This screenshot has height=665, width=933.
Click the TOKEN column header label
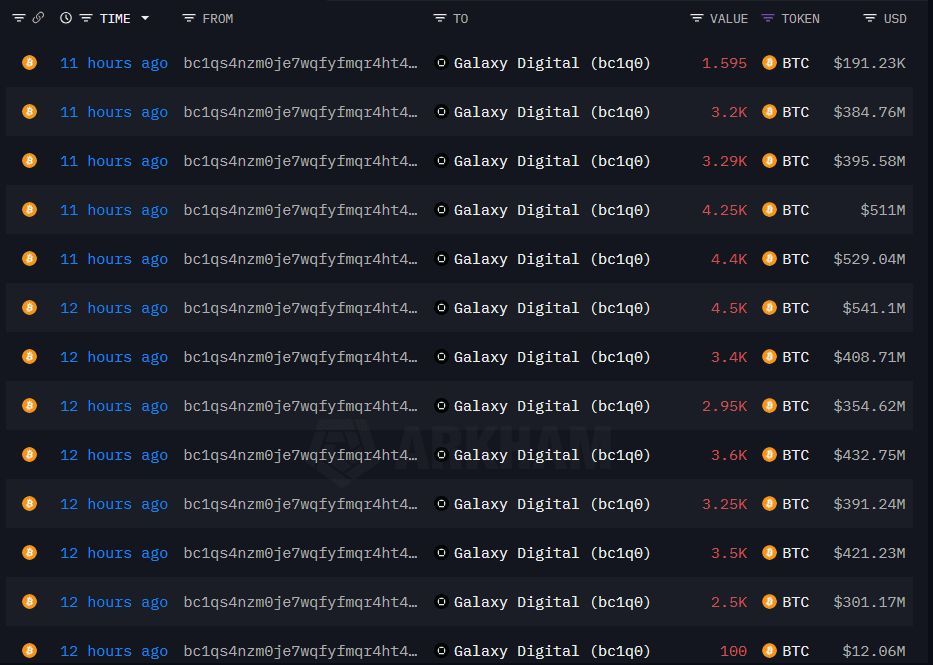pos(800,18)
